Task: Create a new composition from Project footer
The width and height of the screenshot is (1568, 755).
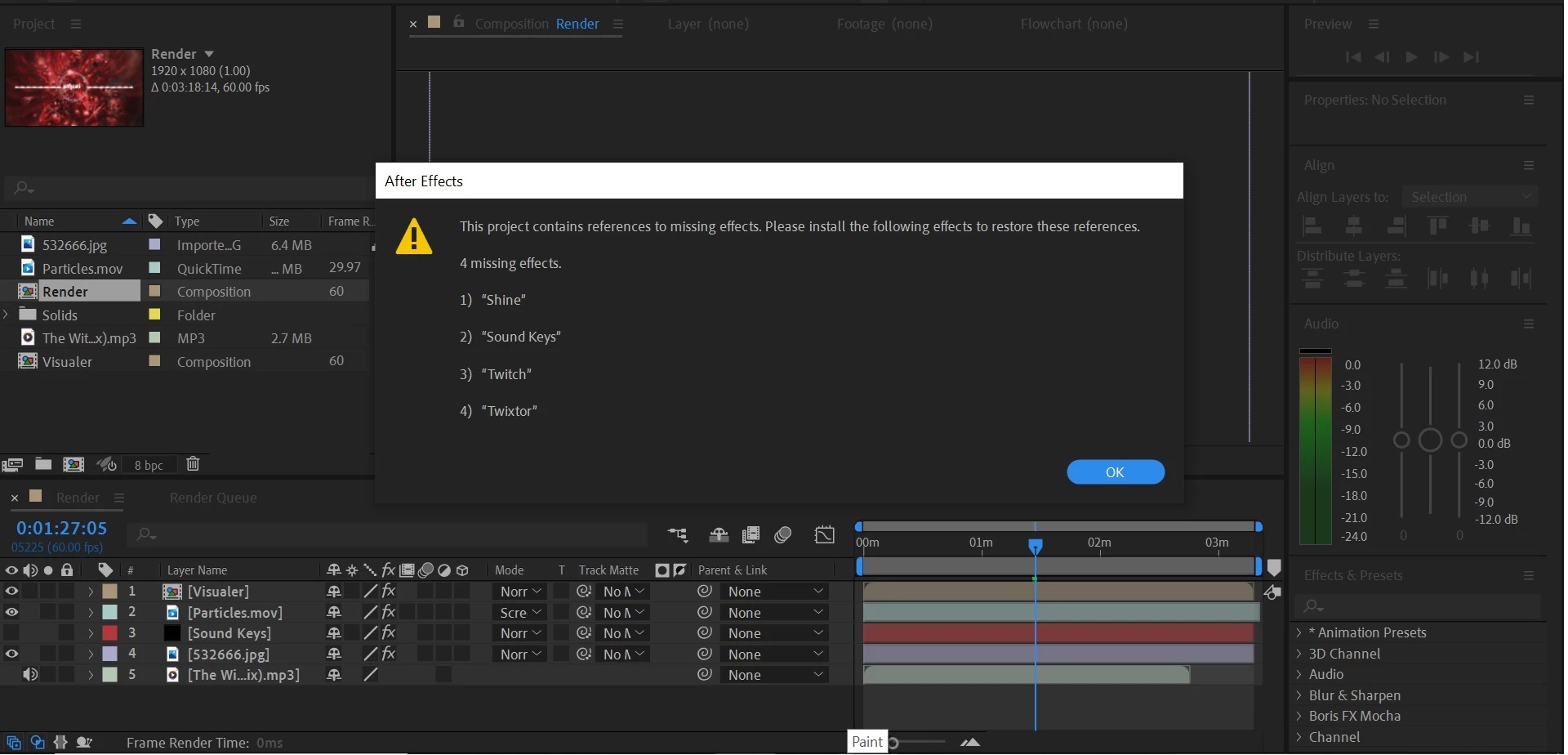Action: coord(73,464)
